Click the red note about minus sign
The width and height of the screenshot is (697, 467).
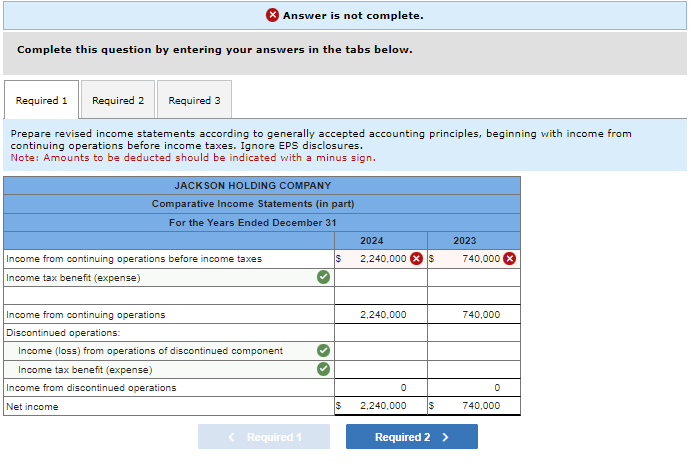[193, 158]
